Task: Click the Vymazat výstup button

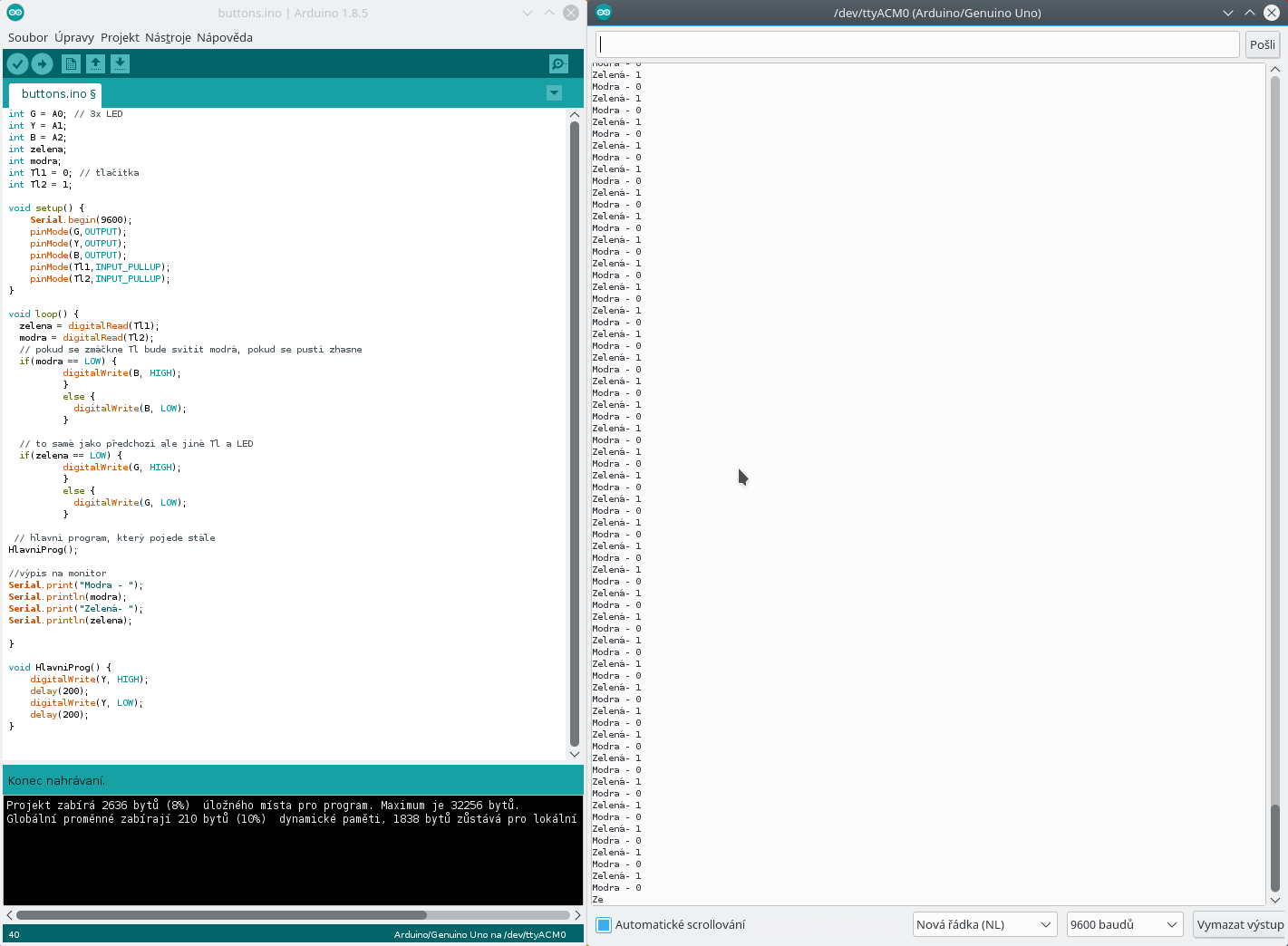Action: click(x=1239, y=924)
